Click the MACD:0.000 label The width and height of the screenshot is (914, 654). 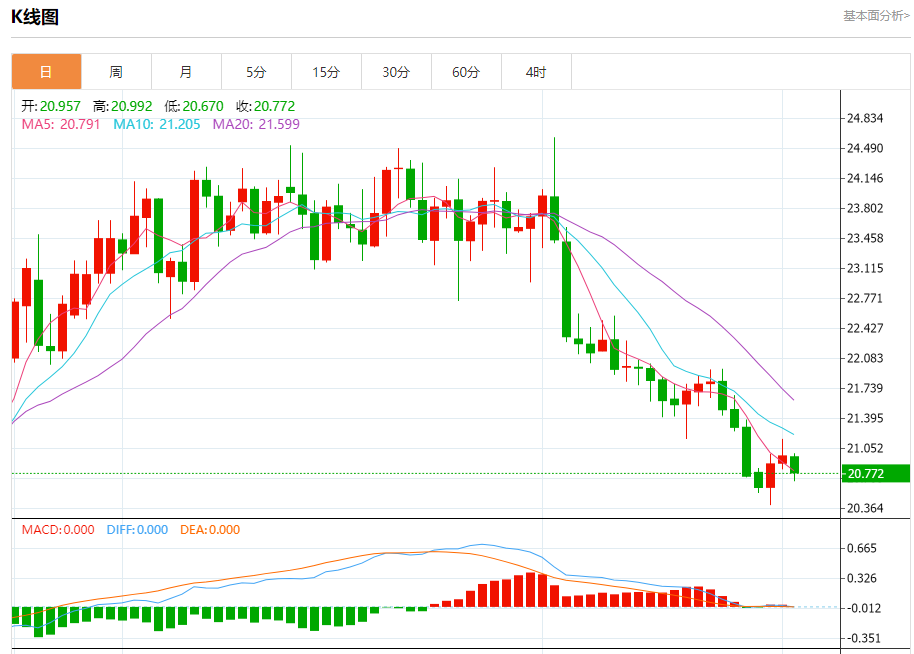point(58,530)
